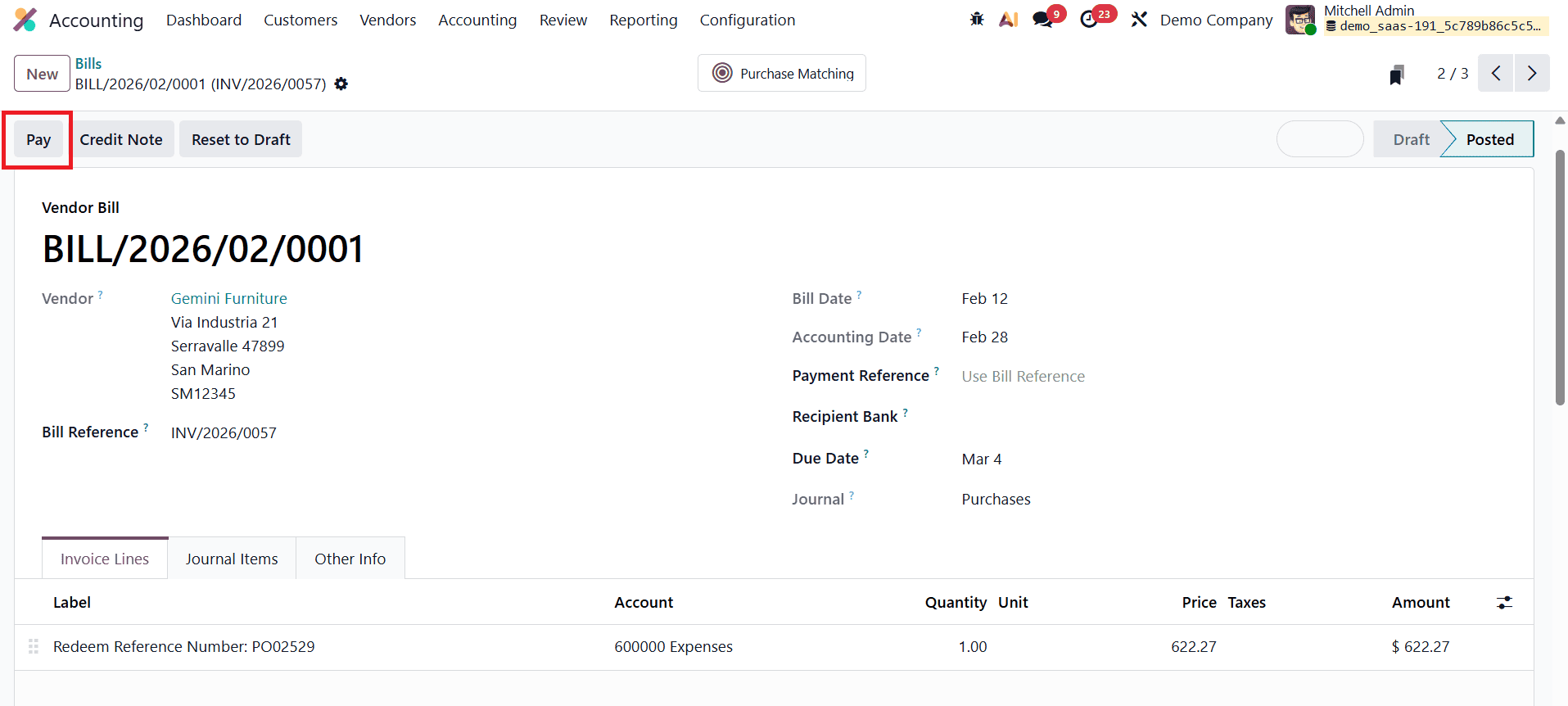Open the activities clock icon
1568x706 pixels.
click(x=1089, y=20)
